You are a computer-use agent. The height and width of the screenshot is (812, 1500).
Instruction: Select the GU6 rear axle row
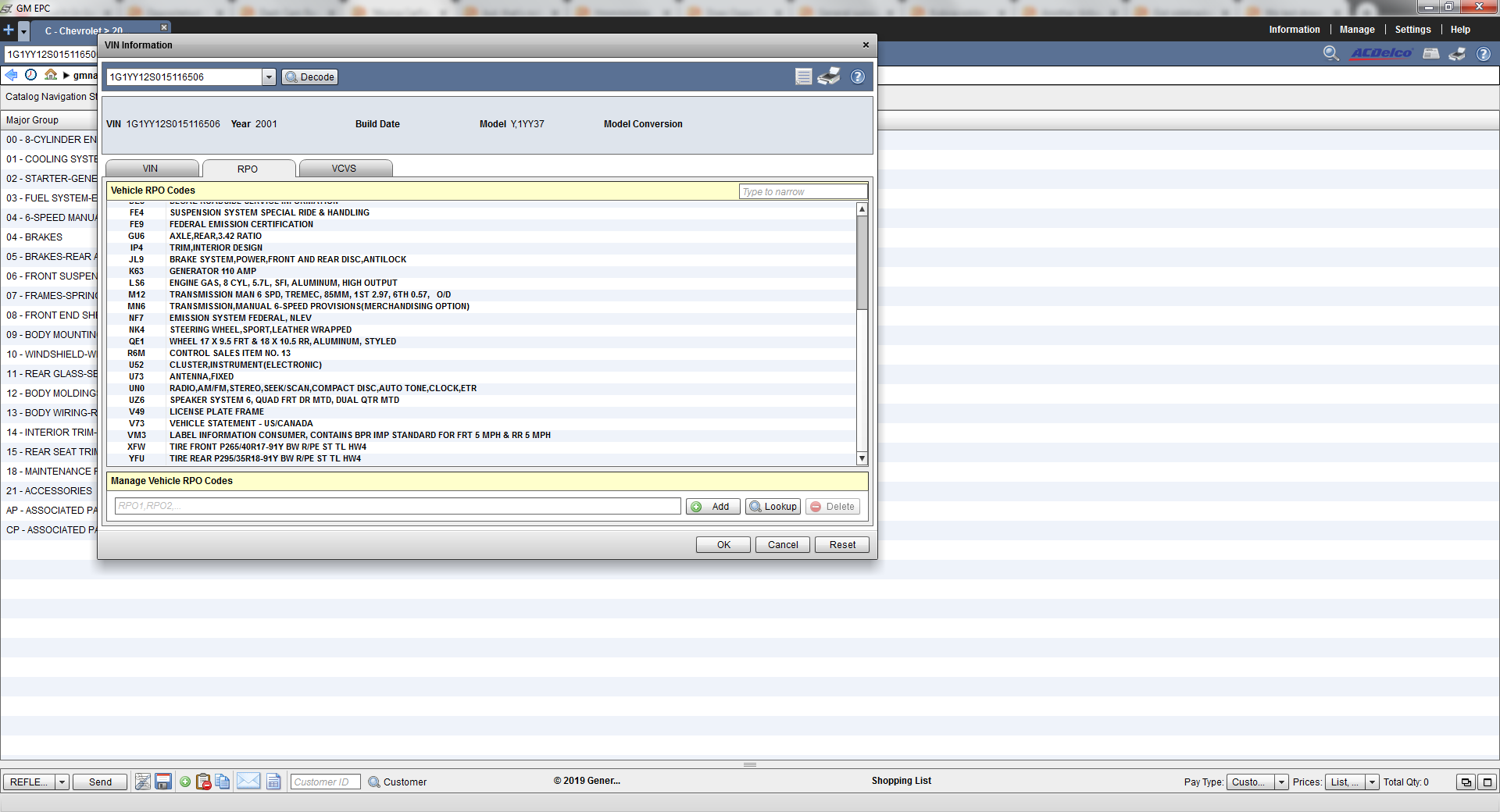click(481, 236)
